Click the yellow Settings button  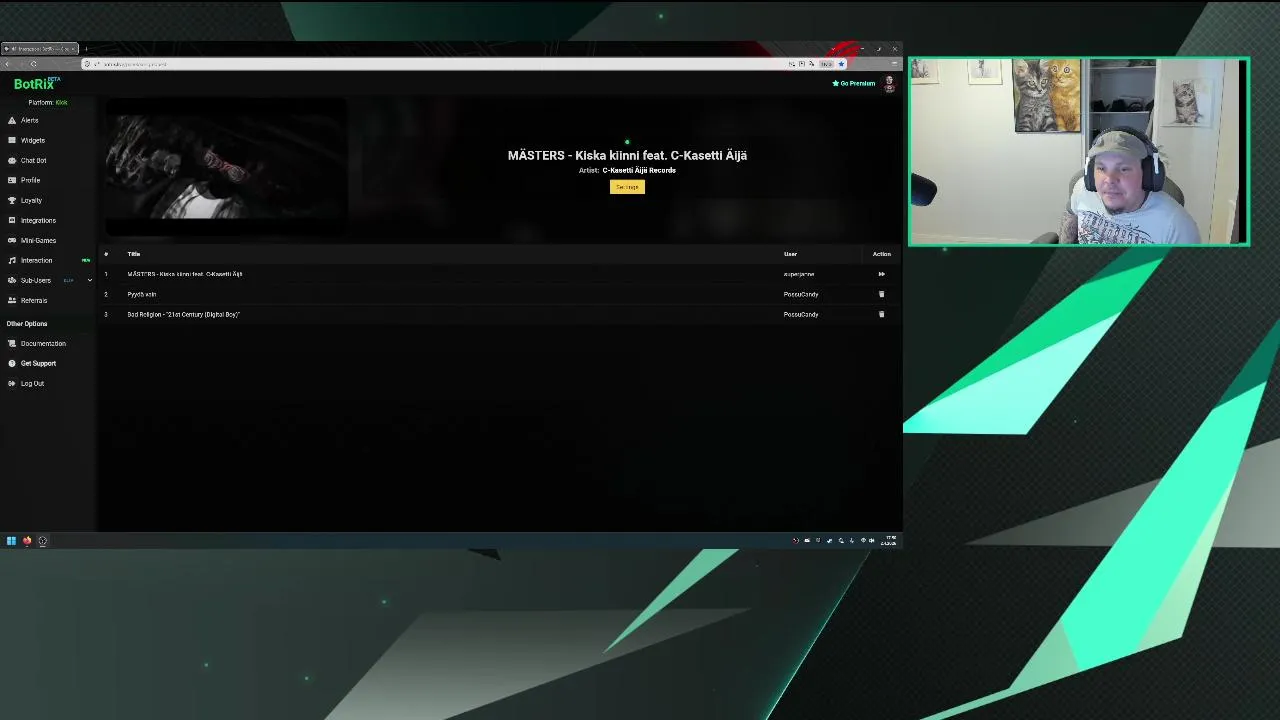coord(627,187)
